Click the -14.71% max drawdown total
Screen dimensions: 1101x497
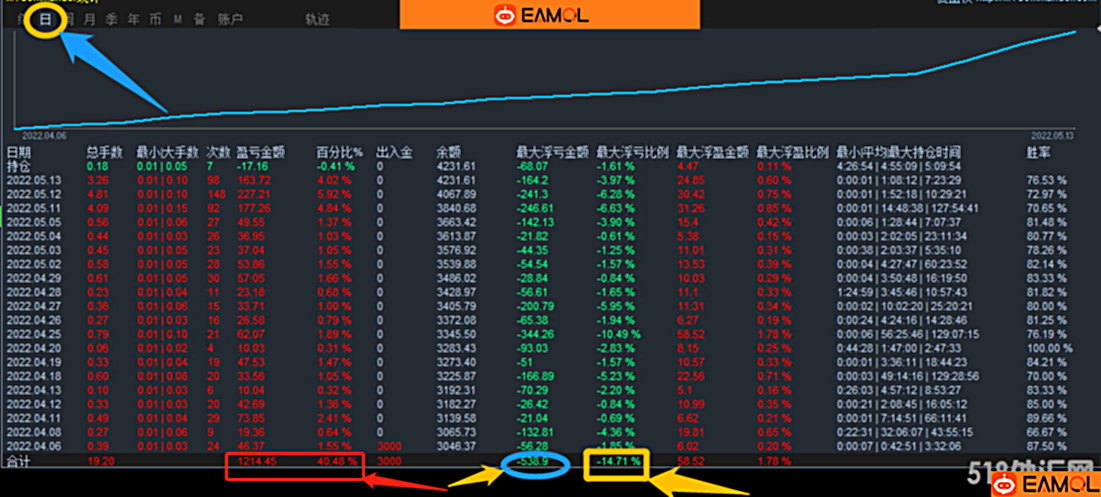coord(616,462)
